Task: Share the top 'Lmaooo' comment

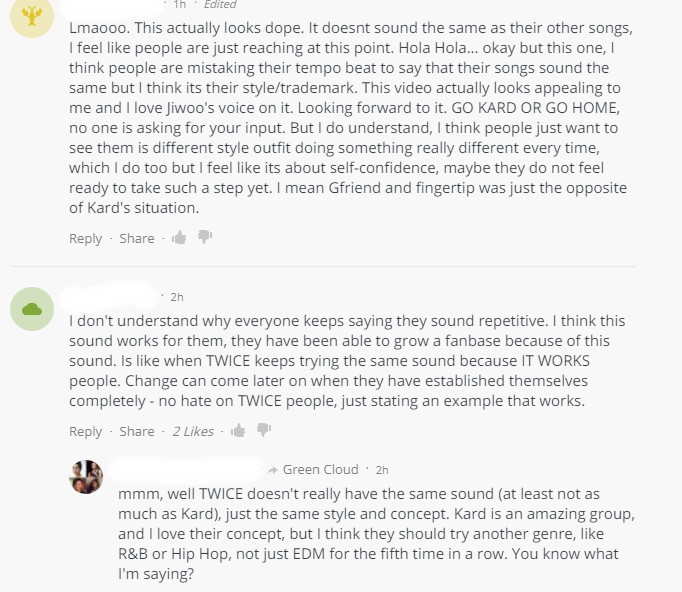Action: (137, 238)
